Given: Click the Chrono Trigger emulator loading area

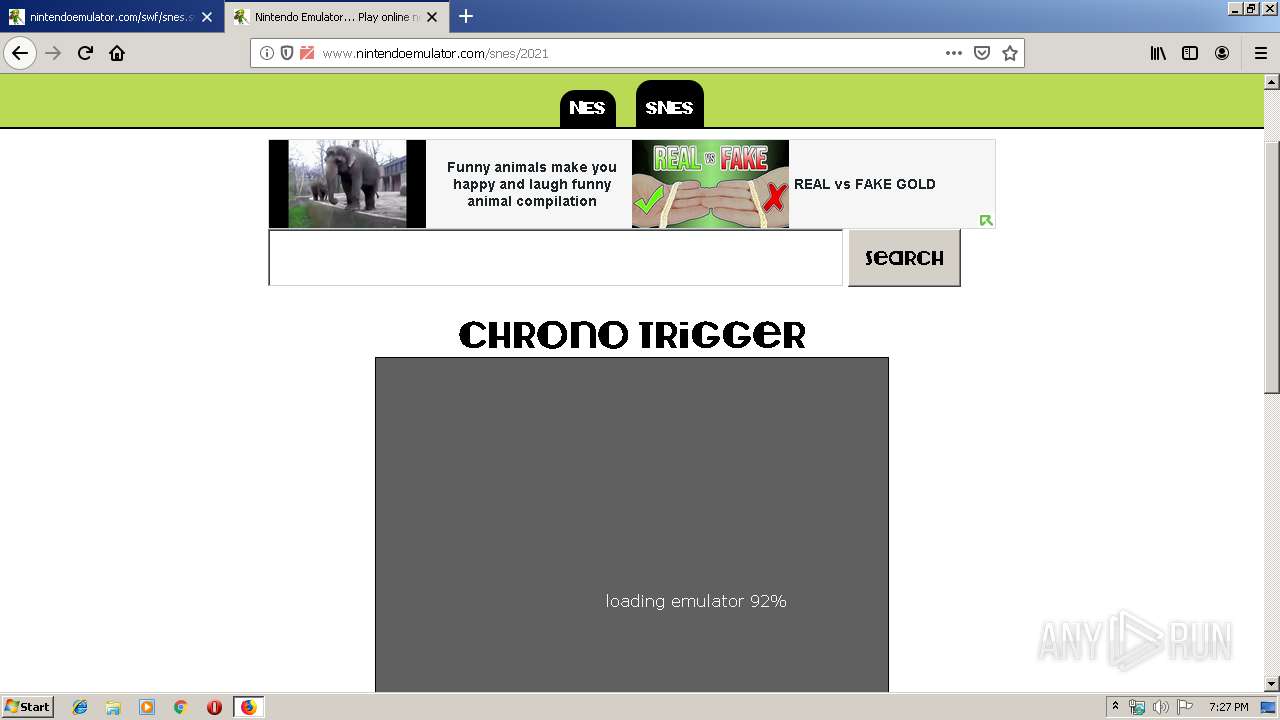Looking at the screenshot, I should (x=632, y=524).
